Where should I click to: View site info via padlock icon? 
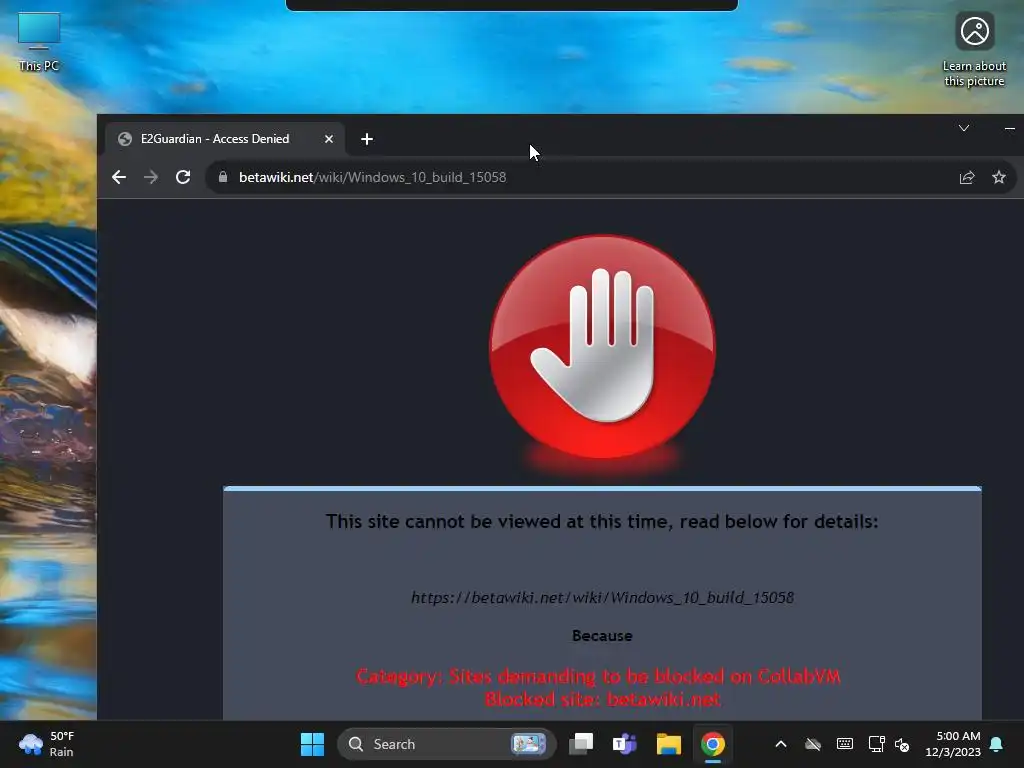tap(223, 177)
